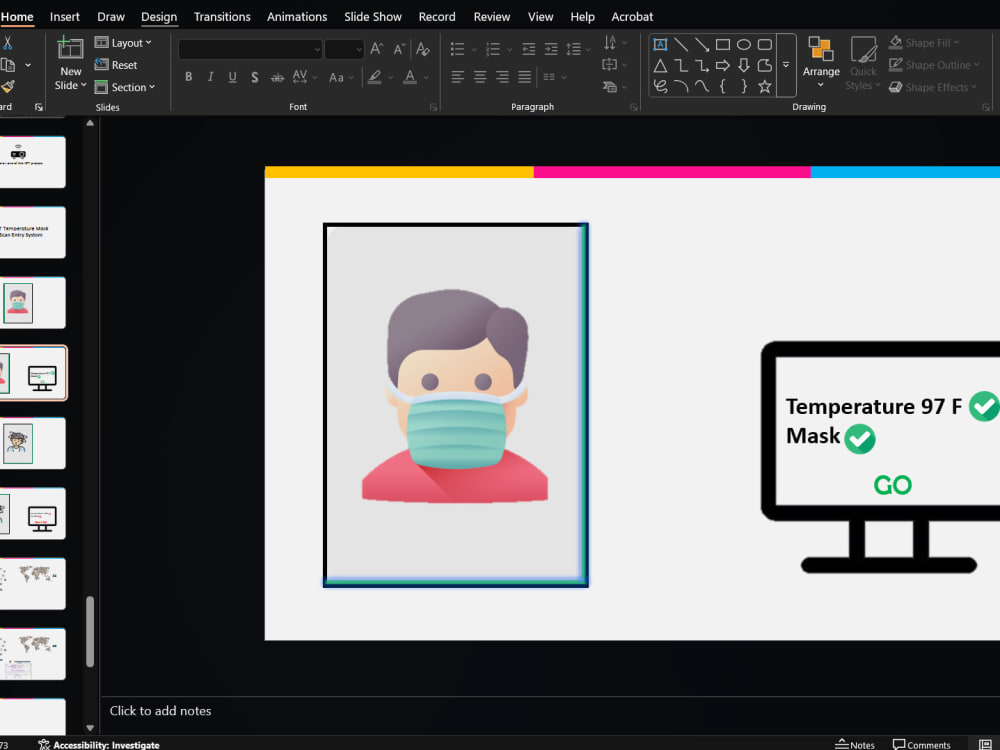Click the Format Painter icon
The image size is (1000, 750).
[8, 87]
